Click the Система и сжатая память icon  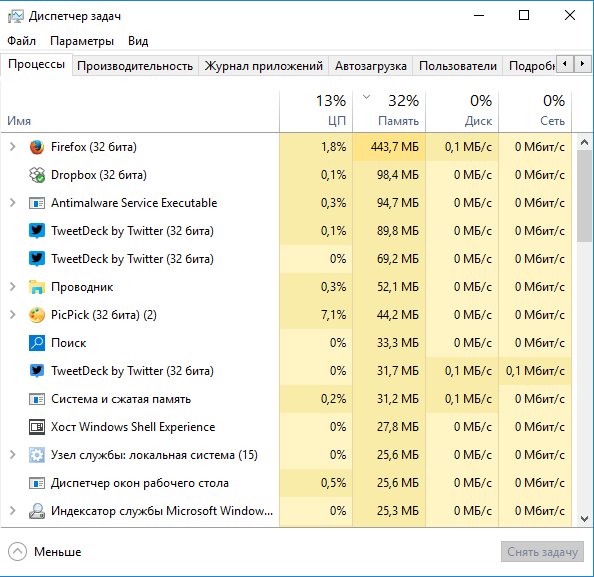[x=37, y=399]
